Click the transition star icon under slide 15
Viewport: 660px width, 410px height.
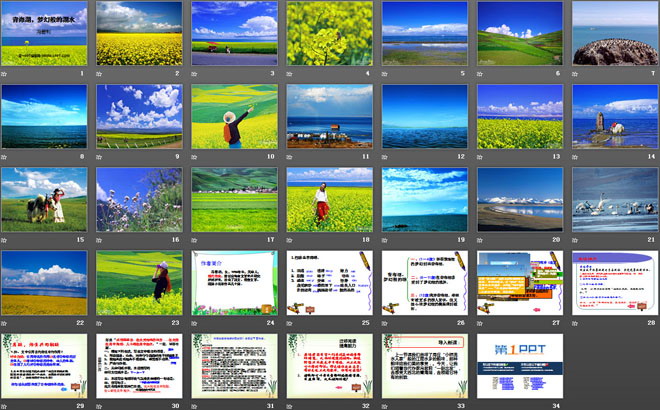pyautogui.click(x=4, y=240)
